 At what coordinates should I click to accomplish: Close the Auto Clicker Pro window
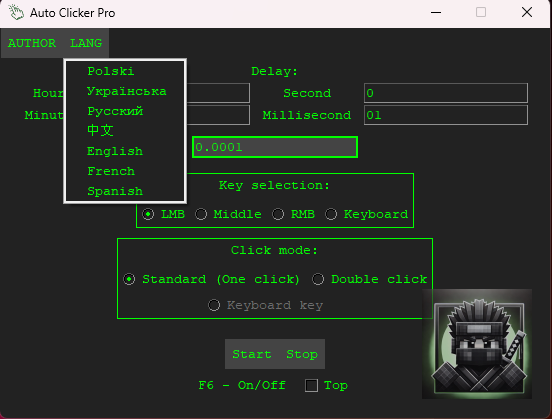point(527,13)
